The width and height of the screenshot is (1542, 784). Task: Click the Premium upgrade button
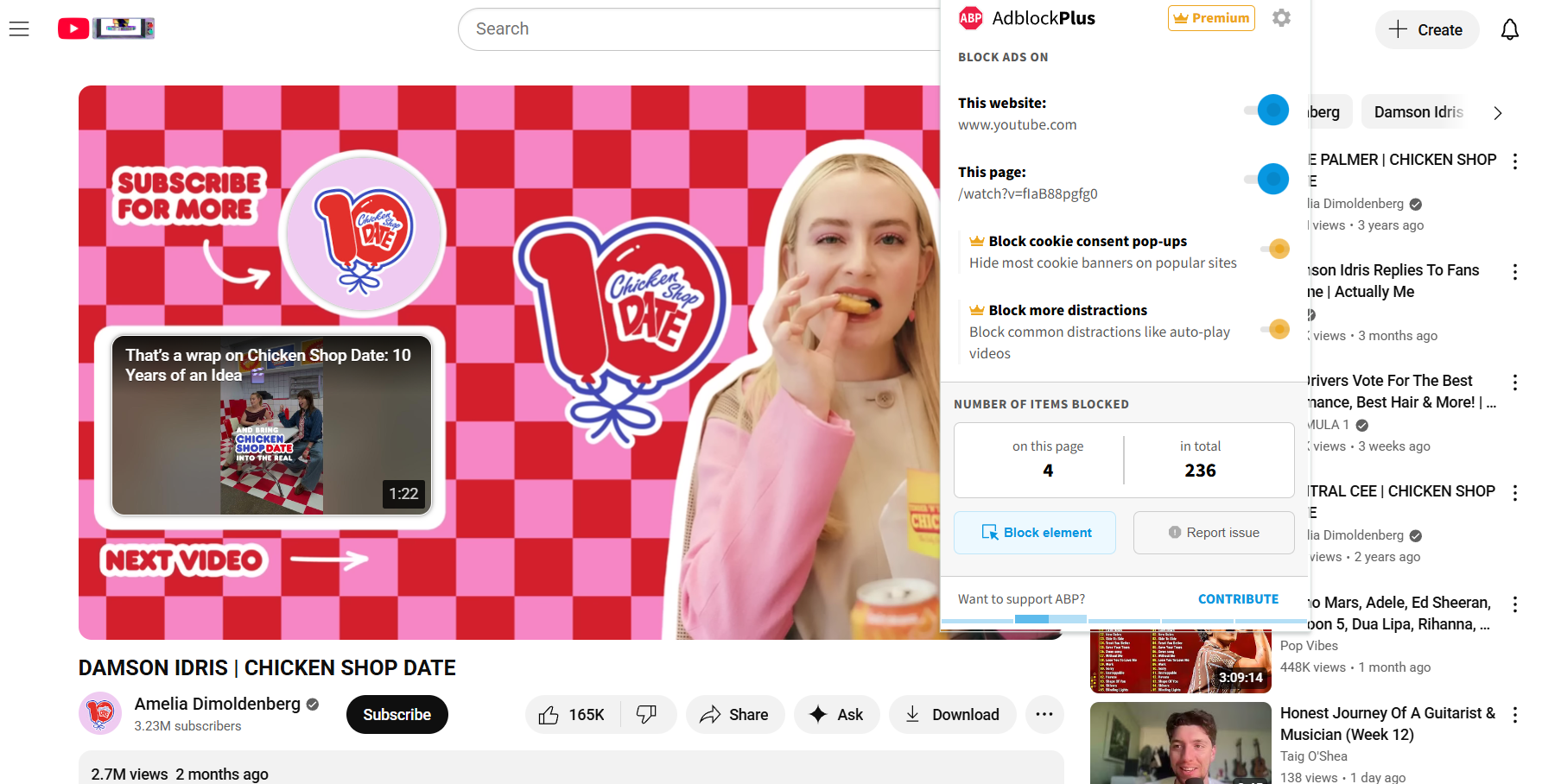(x=1211, y=18)
